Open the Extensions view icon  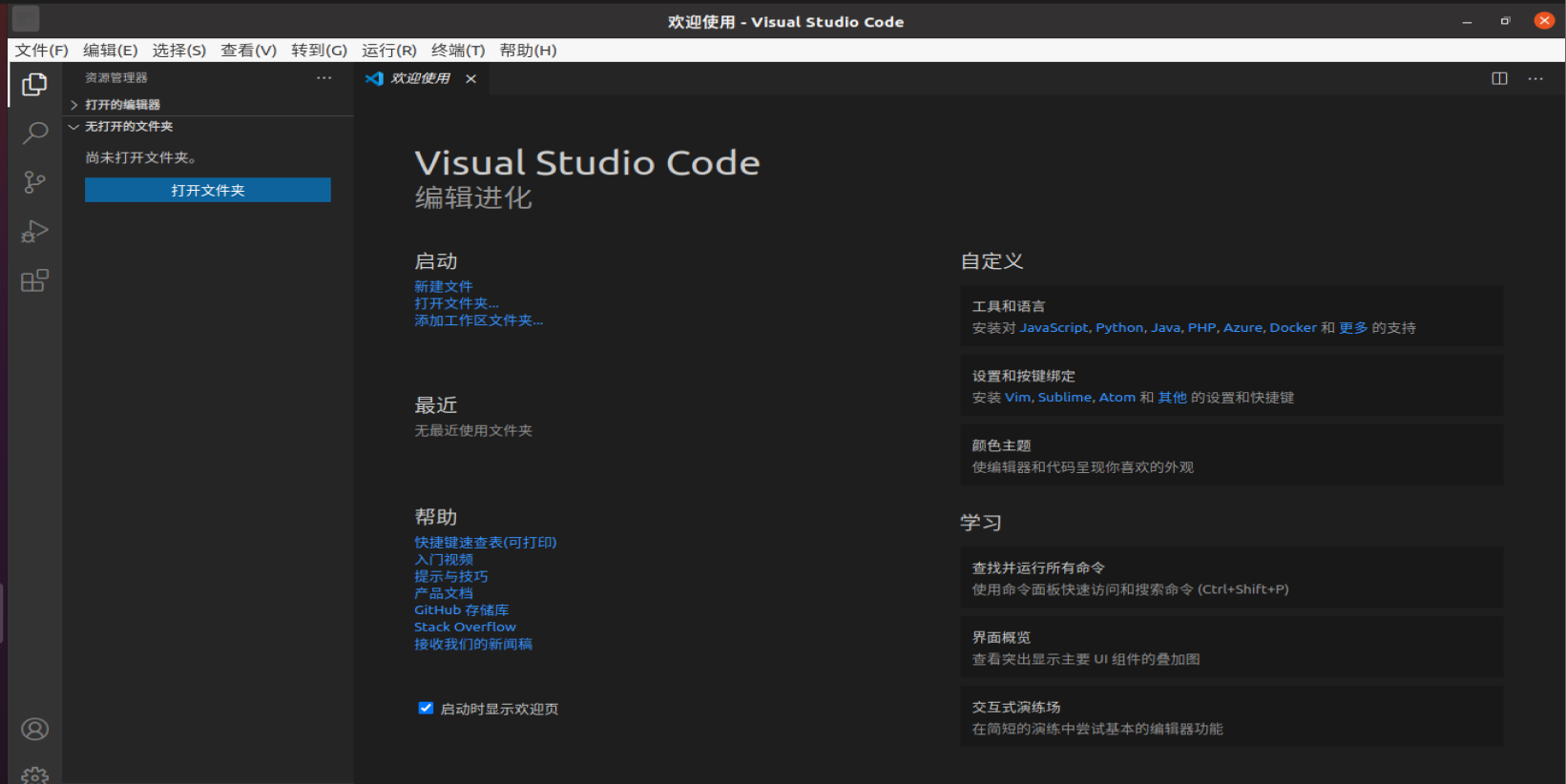[34, 280]
